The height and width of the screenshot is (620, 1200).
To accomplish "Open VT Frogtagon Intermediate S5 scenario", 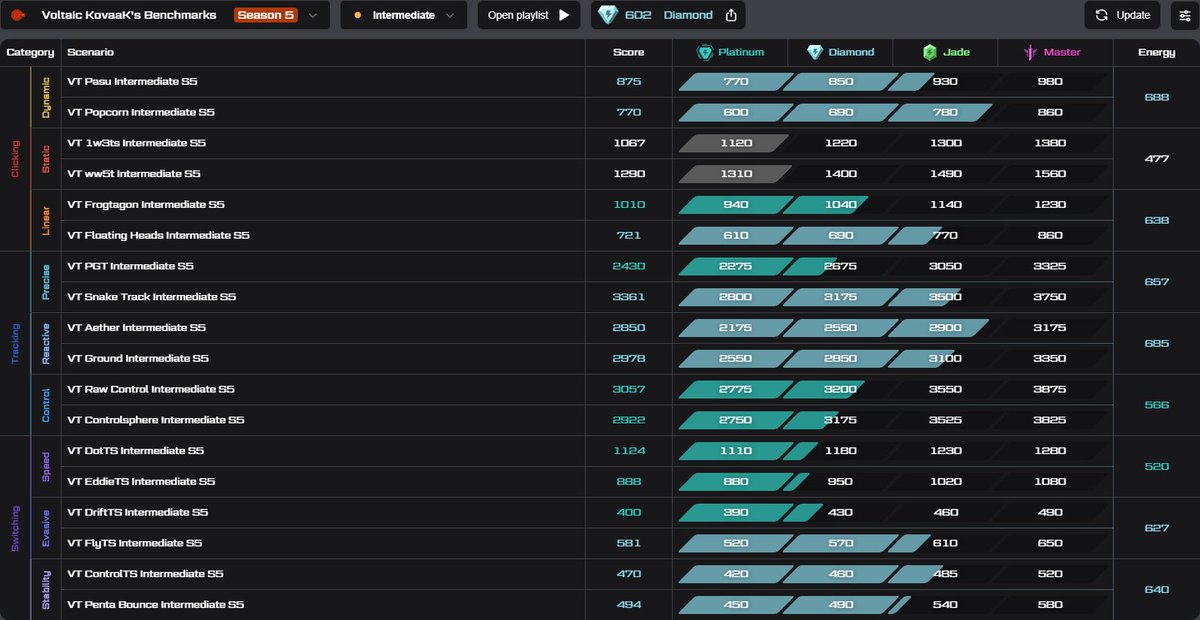I will [x=146, y=205].
